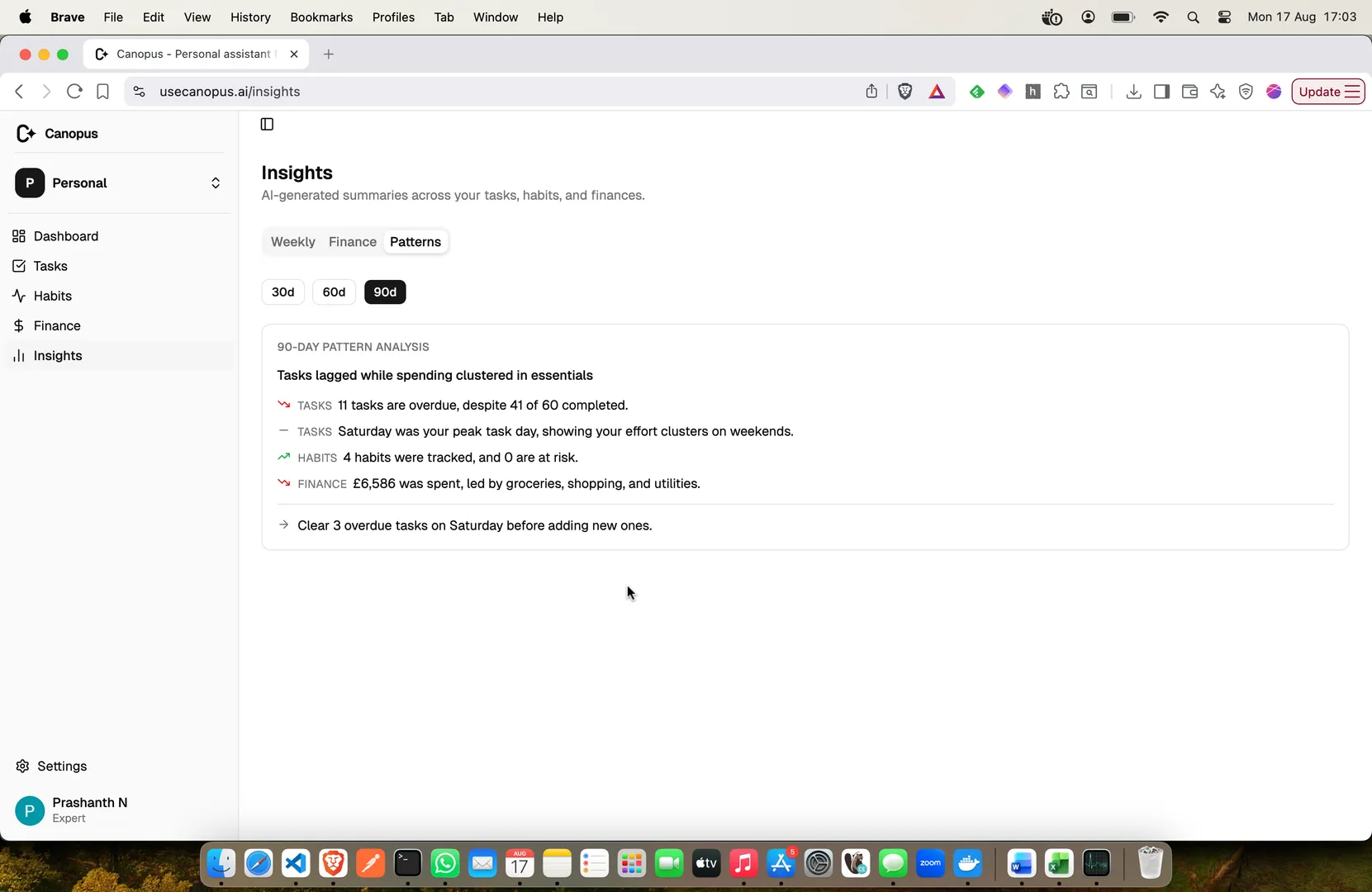This screenshot has width=1372, height=892.
Task: Open a new browser tab with plus button
Action: tap(329, 55)
